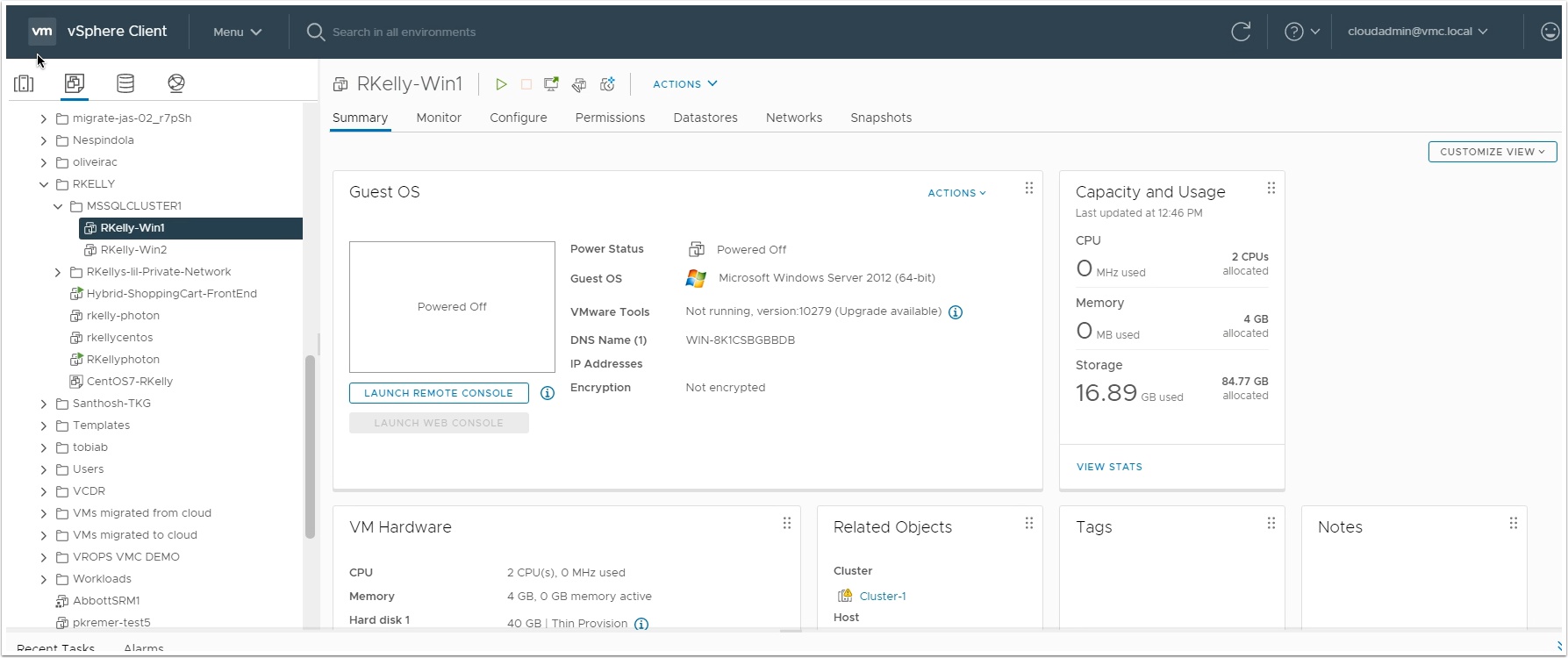Screen dimensions: 1568x658
Task: Select Hybrid-ShoppingCart-FrontEnd VM in tree
Action: pyautogui.click(x=171, y=294)
